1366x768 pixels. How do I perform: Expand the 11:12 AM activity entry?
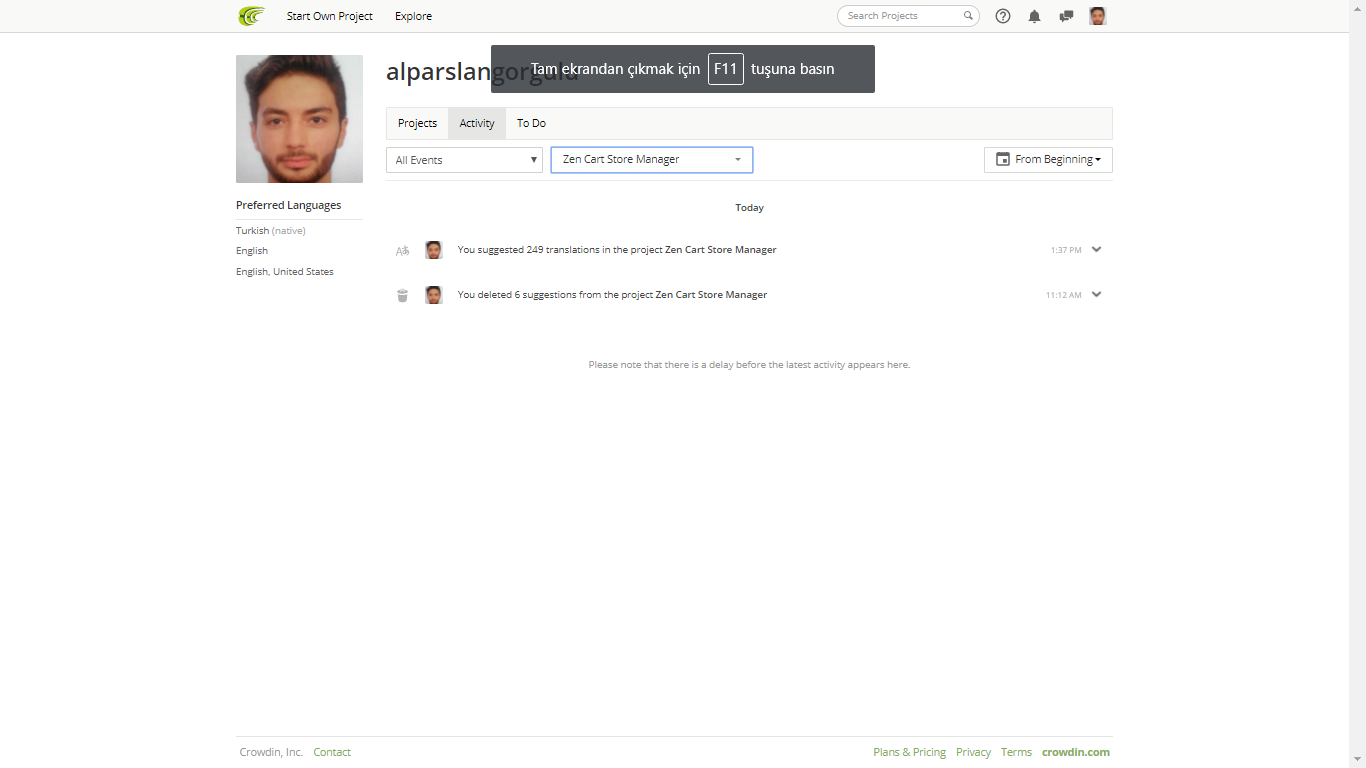click(1097, 295)
